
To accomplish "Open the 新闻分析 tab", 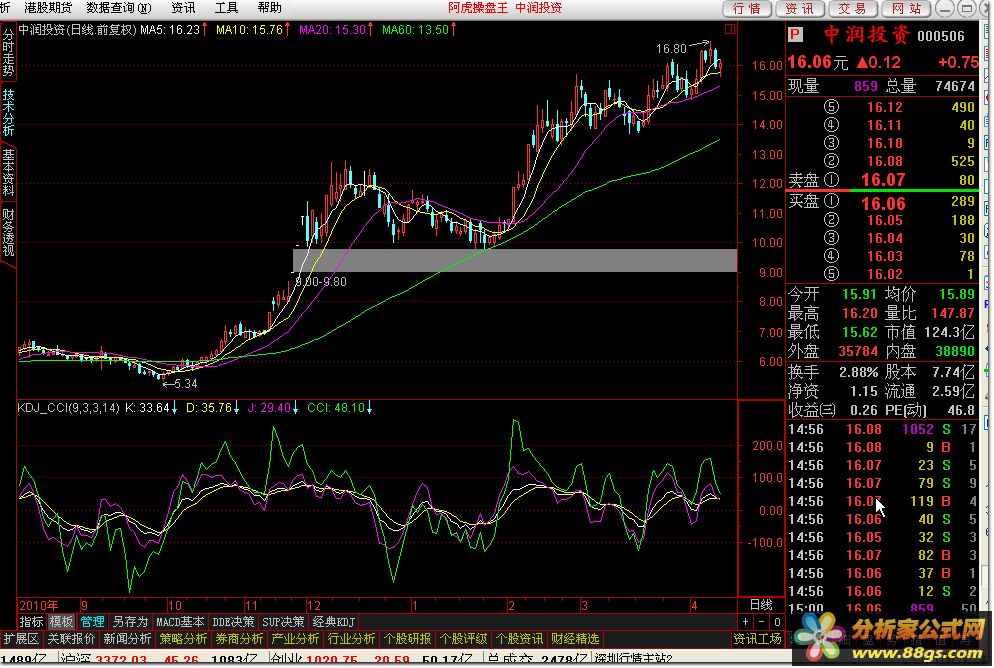I will pos(127,638).
